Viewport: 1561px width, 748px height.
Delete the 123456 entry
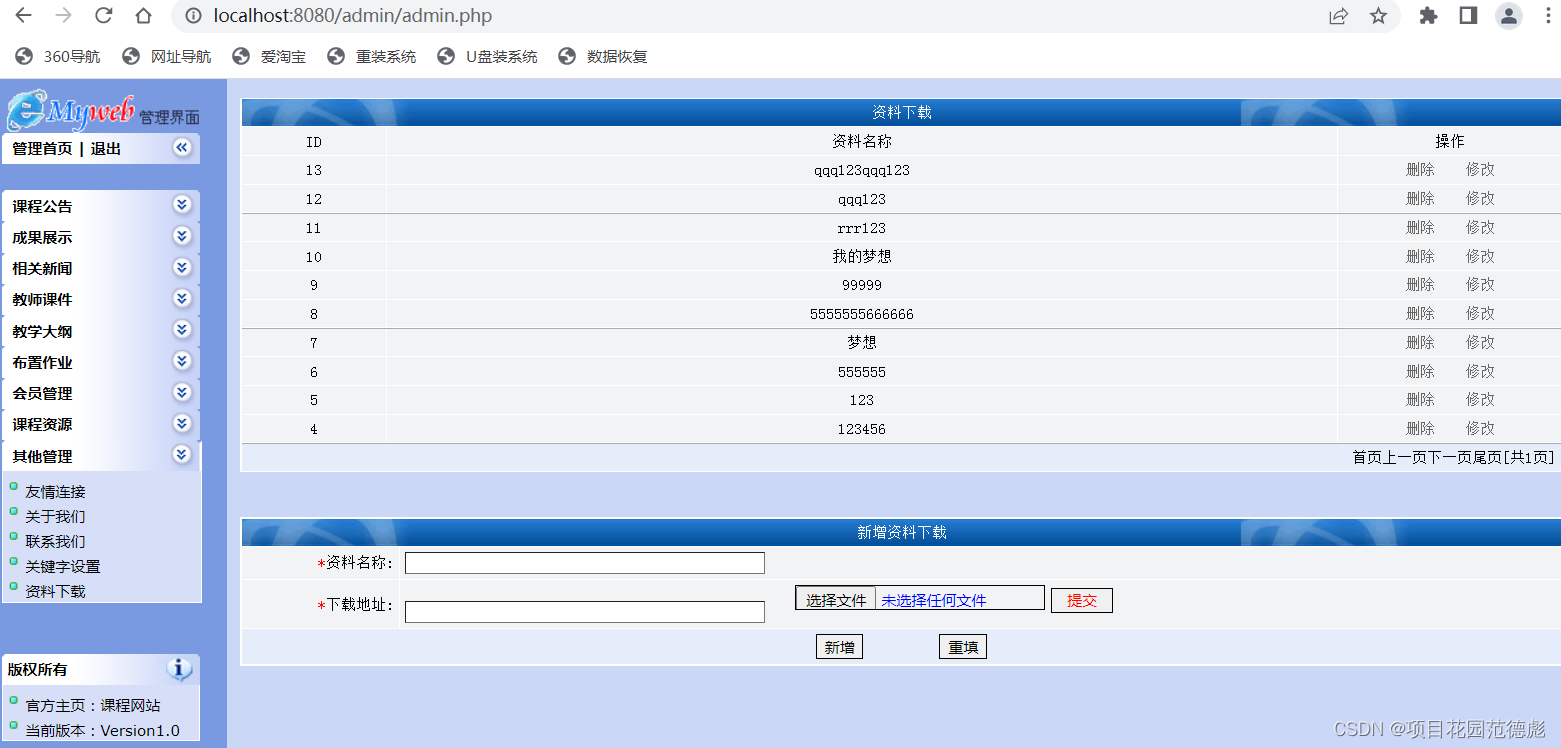(x=1420, y=429)
